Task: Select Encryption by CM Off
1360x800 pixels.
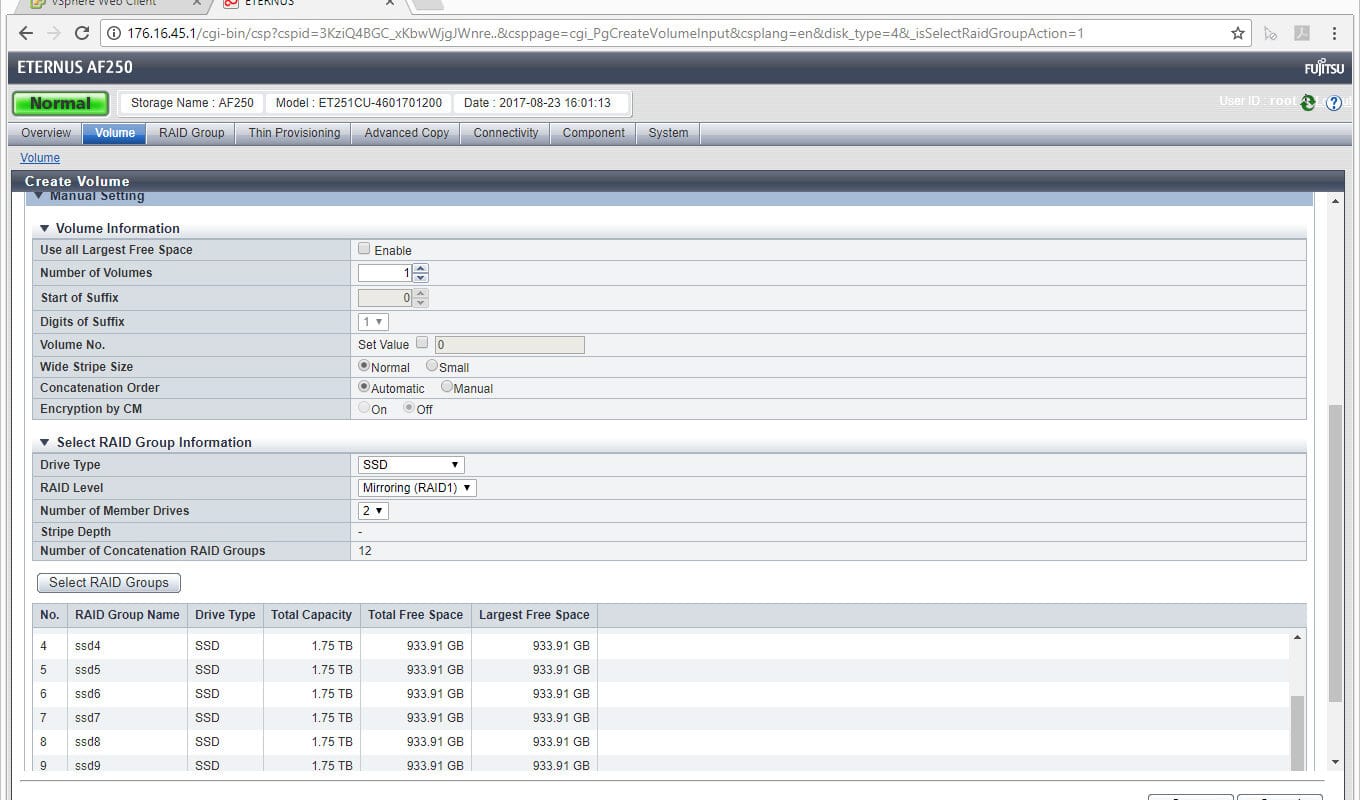Action: (409, 408)
